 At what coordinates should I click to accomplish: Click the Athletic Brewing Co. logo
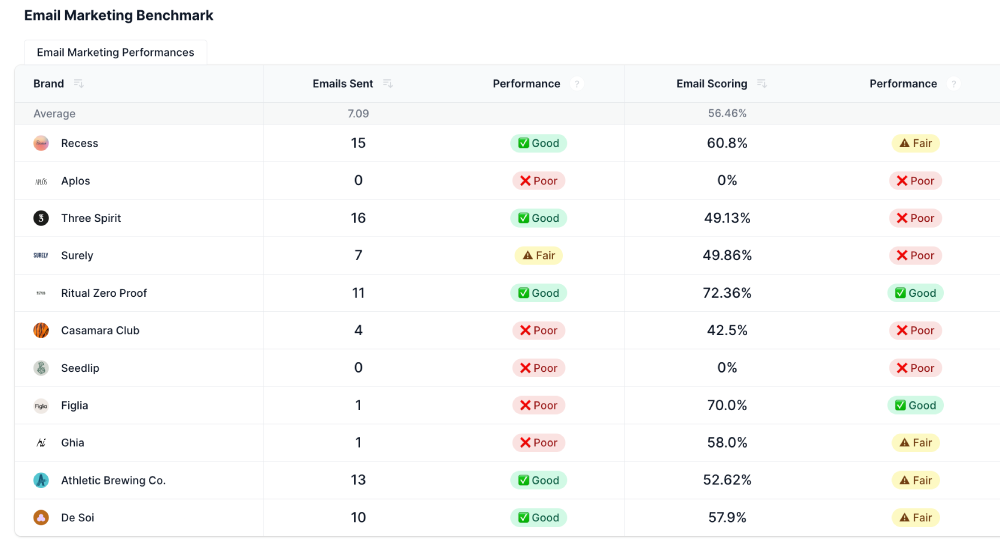coord(41,480)
